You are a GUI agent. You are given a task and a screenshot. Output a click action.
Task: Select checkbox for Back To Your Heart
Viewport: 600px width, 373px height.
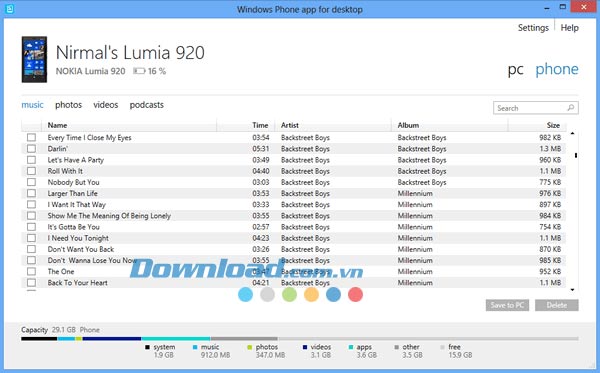[31, 283]
